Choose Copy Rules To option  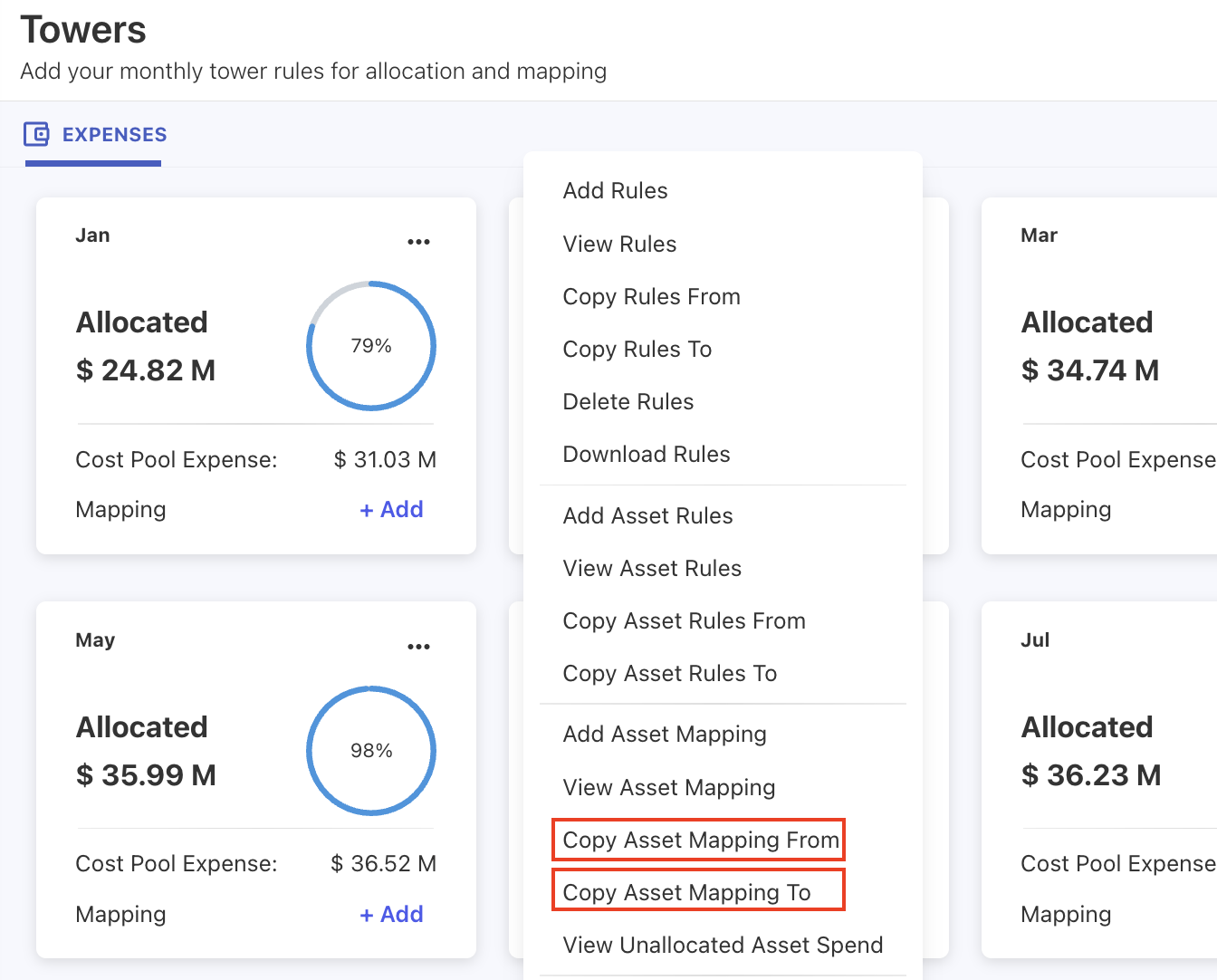637,349
